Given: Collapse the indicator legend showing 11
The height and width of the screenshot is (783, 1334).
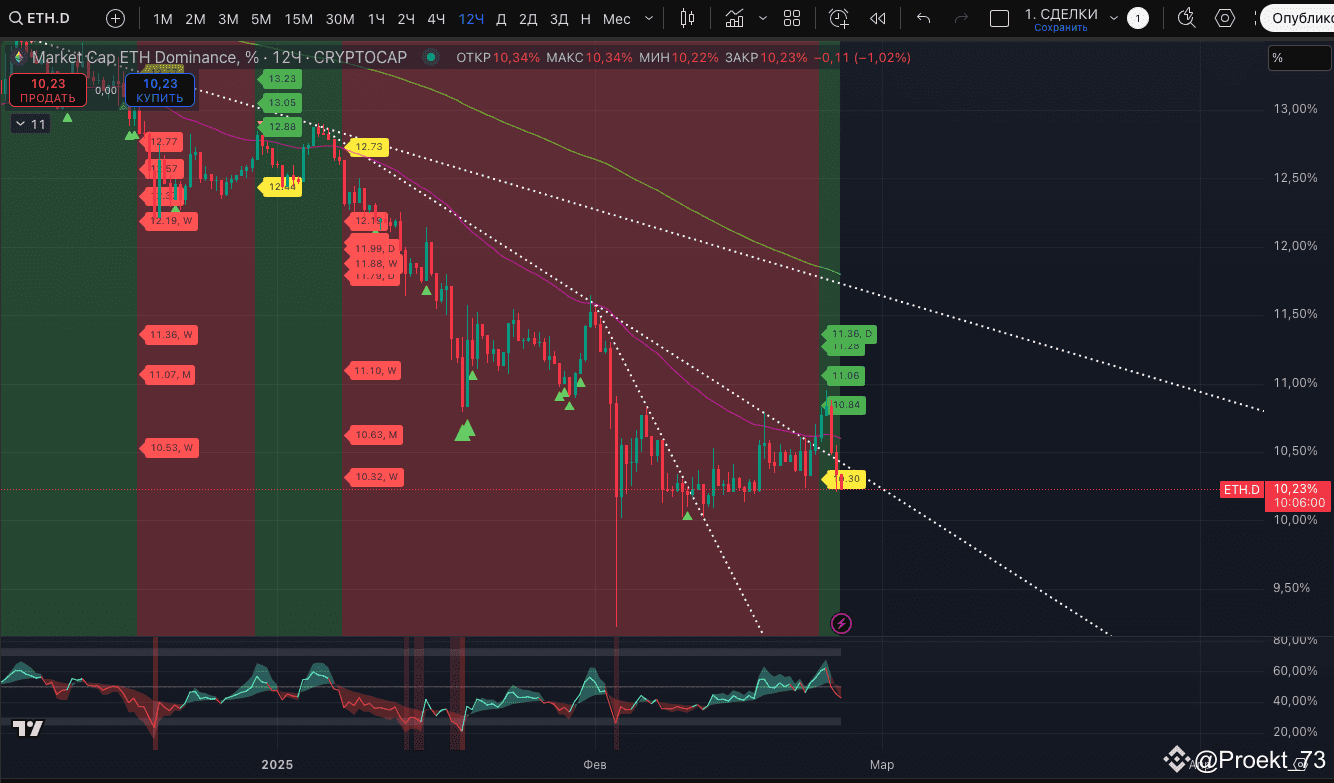Looking at the screenshot, I should [30, 124].
